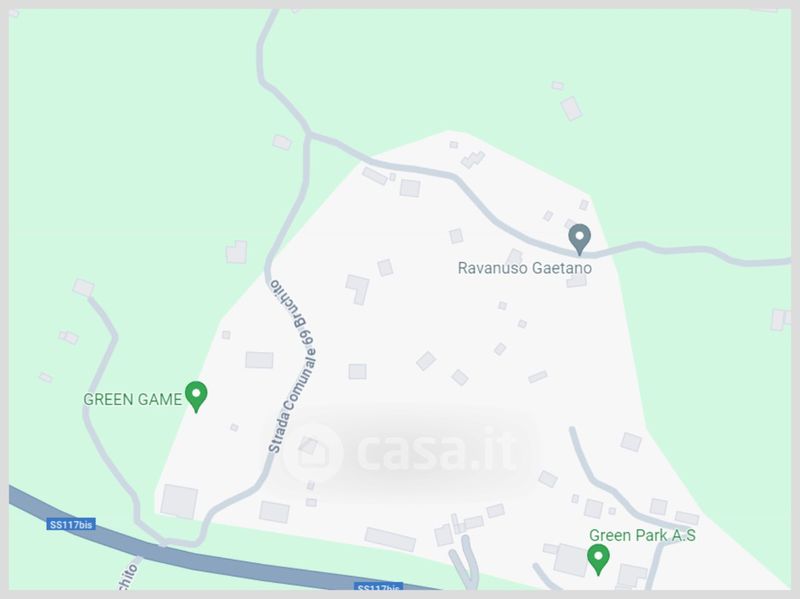Click the green GREEN GAME location pin

pos(196,396)
